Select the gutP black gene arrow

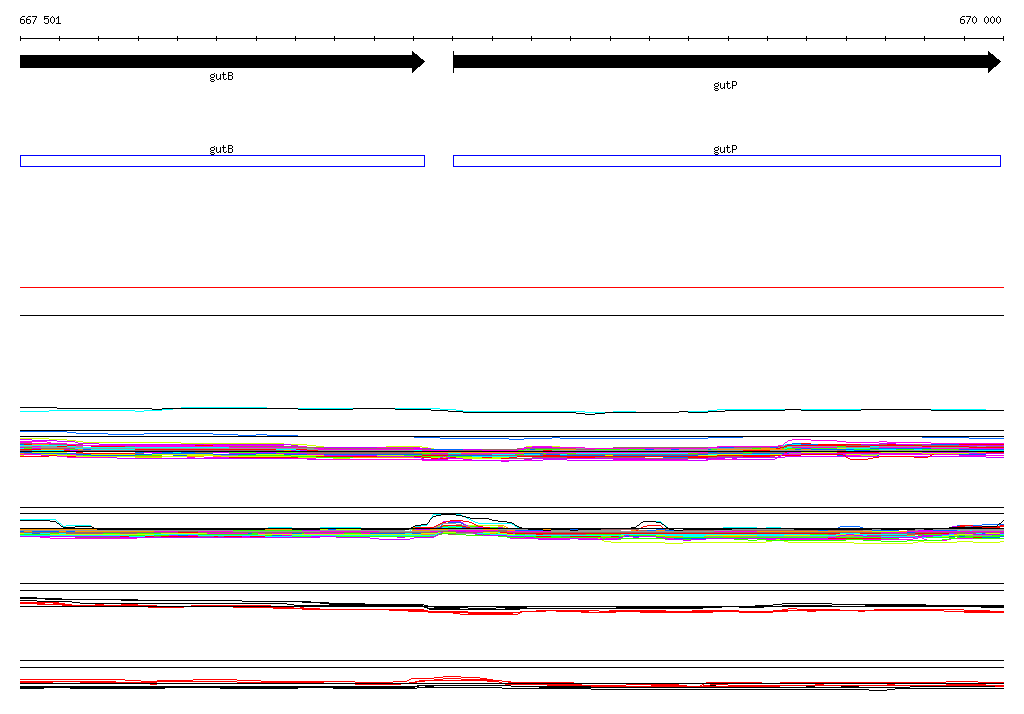(x=727, y=62)
